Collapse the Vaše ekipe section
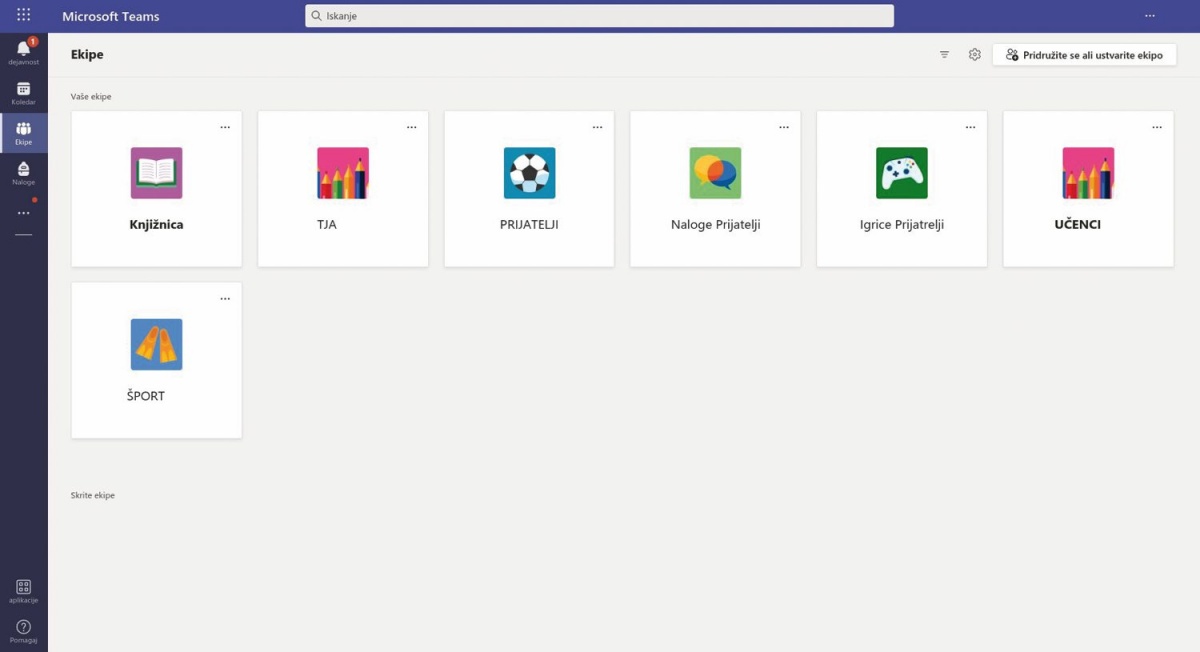This screenshot has height=652, width=1200. coord(91,97)
